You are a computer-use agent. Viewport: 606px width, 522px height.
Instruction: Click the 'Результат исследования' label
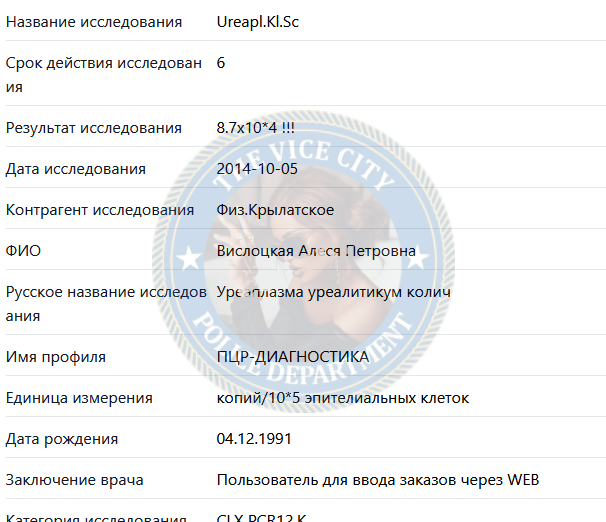point(94,128)
